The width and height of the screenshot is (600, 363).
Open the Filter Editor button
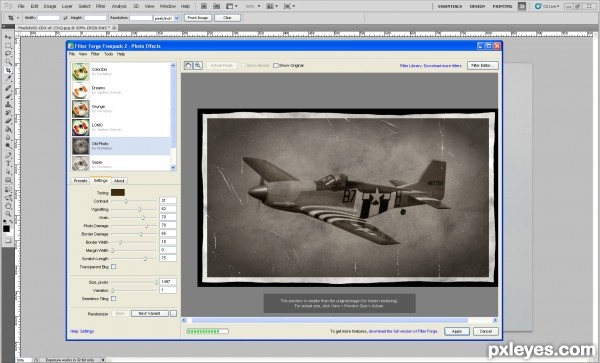tap(483, 65)
